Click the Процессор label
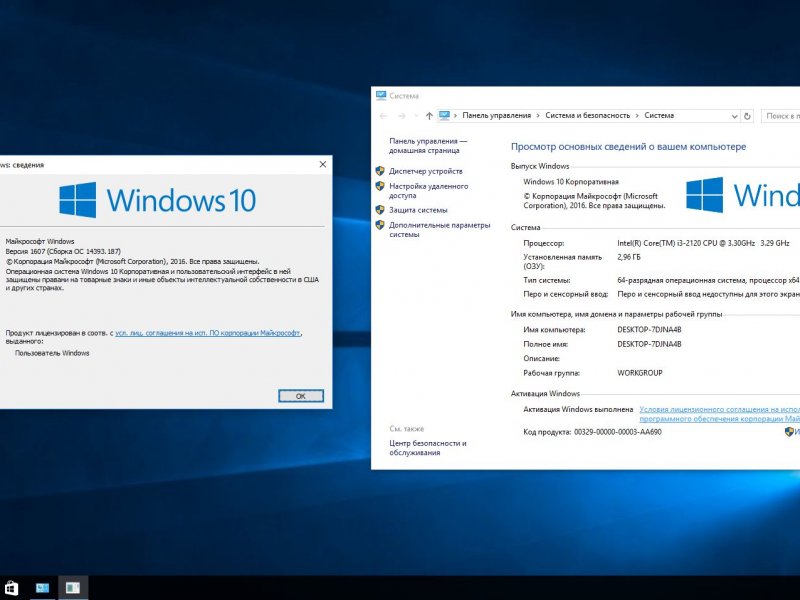The image size is (800, 600). click(x=544, y=243)
